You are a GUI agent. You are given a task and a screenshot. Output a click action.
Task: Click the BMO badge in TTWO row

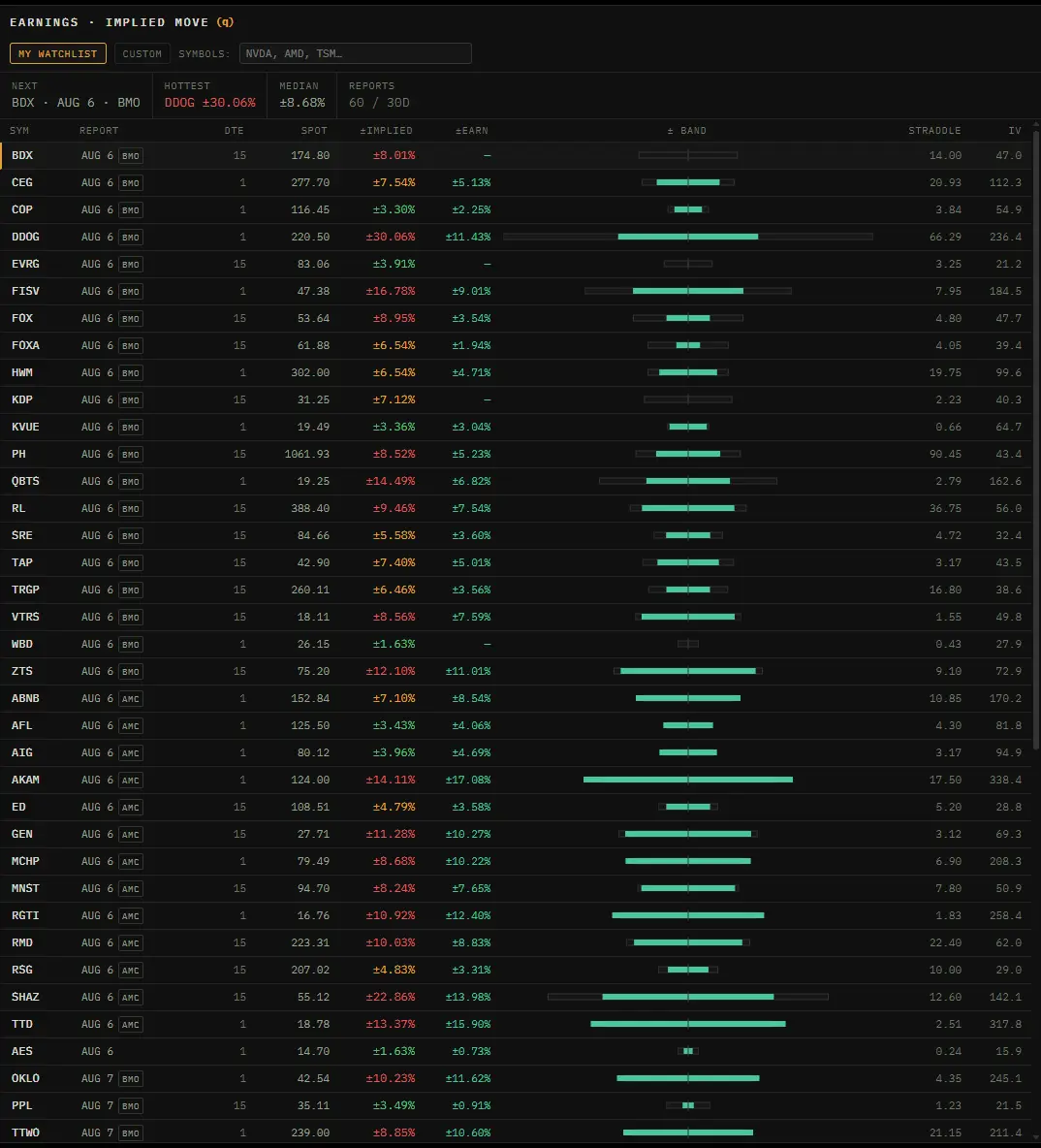tap(131, 1132)
